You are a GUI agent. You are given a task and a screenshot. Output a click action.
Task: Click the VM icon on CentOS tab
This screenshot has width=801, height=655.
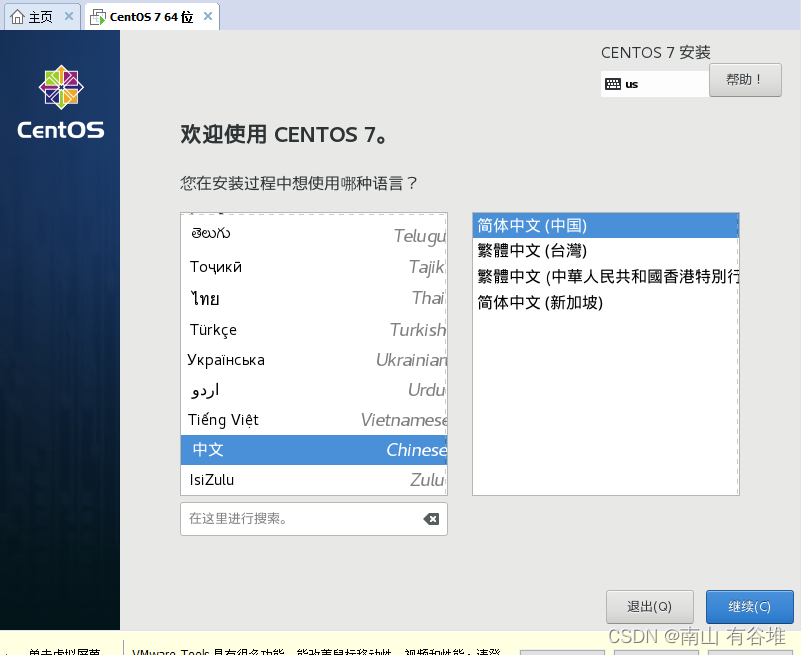pos(98,17)
